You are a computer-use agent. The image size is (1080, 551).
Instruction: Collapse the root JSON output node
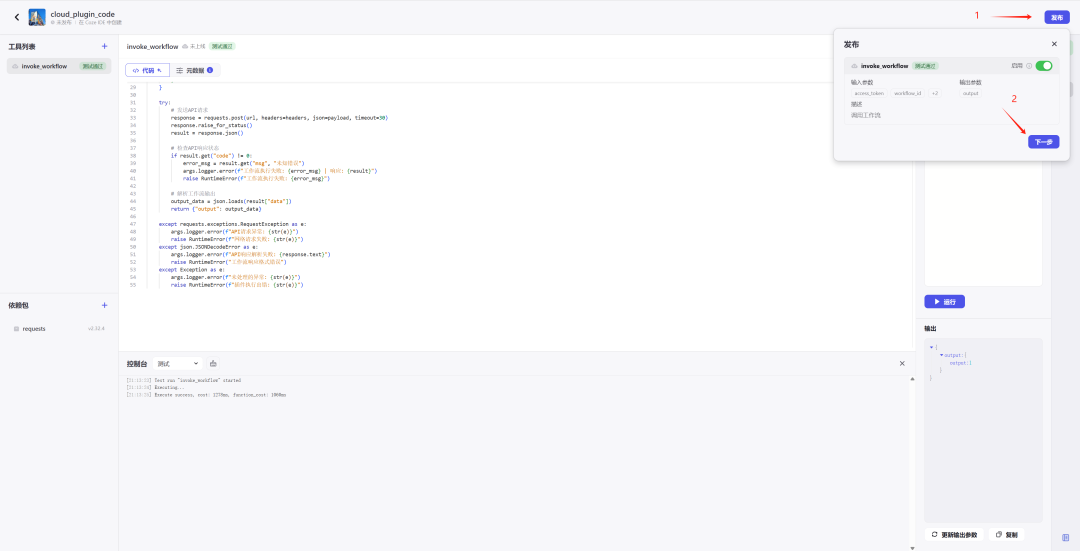[931, 347]
